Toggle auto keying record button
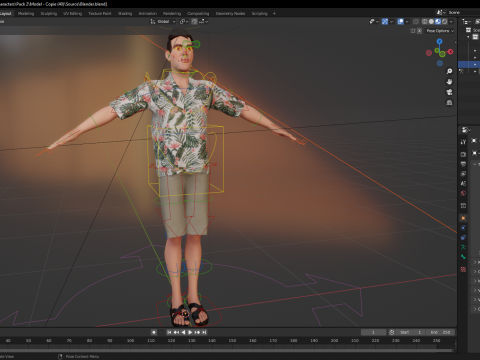The height and width of the screenshot is (360, 480). coord(154,332)
